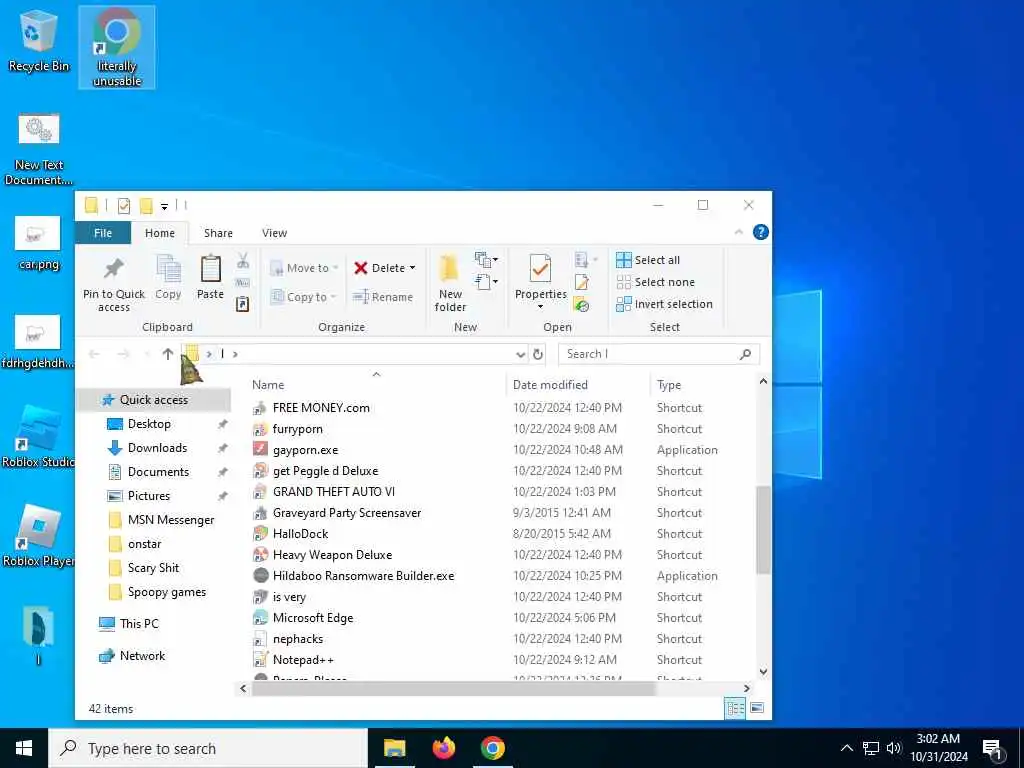Switch to the View ribbon tab
This screenshot has width=1024, height=768.
pos(274,233)
